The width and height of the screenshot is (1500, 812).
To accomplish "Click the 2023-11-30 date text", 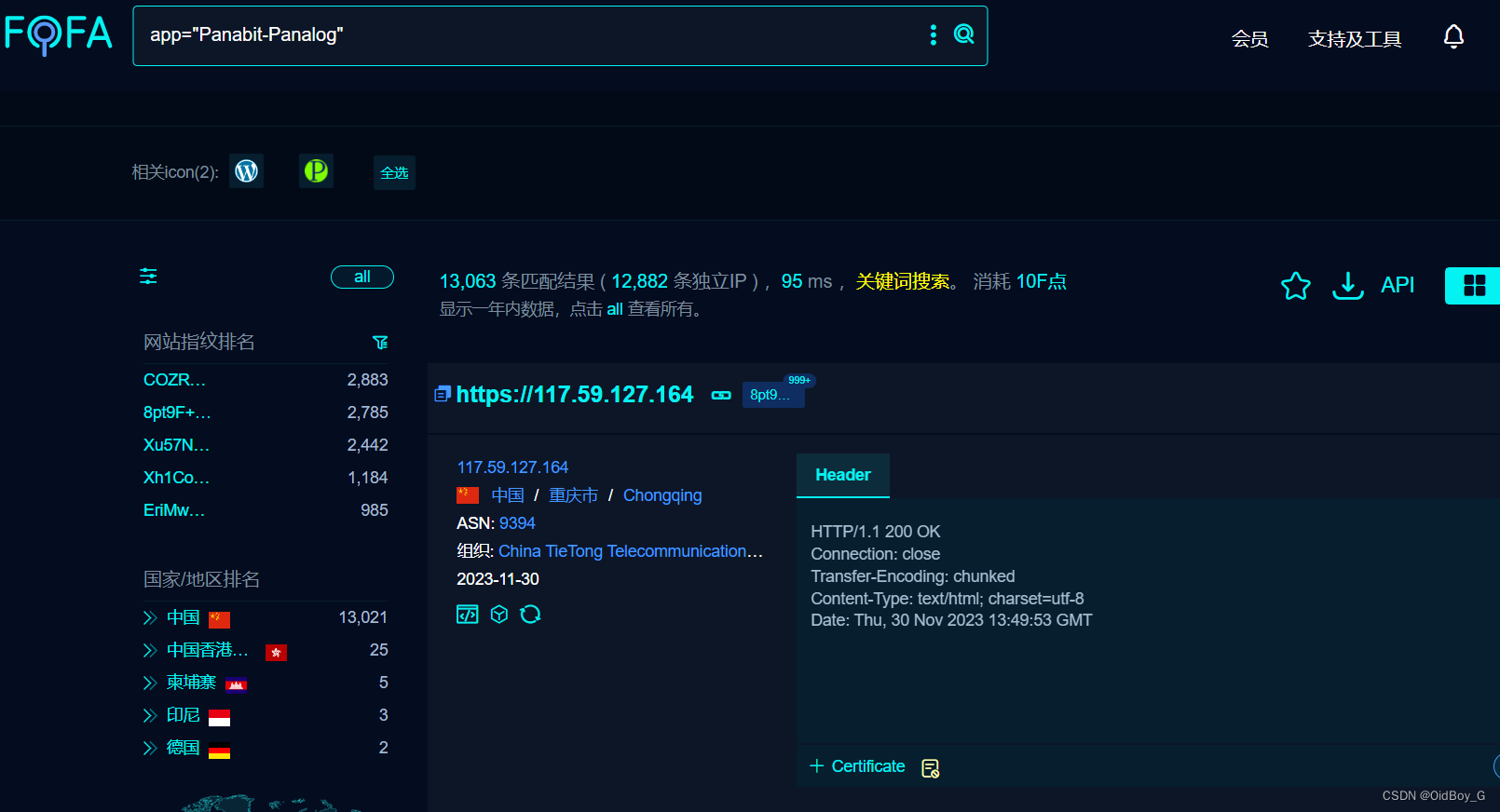I will (x=498, y=579).
